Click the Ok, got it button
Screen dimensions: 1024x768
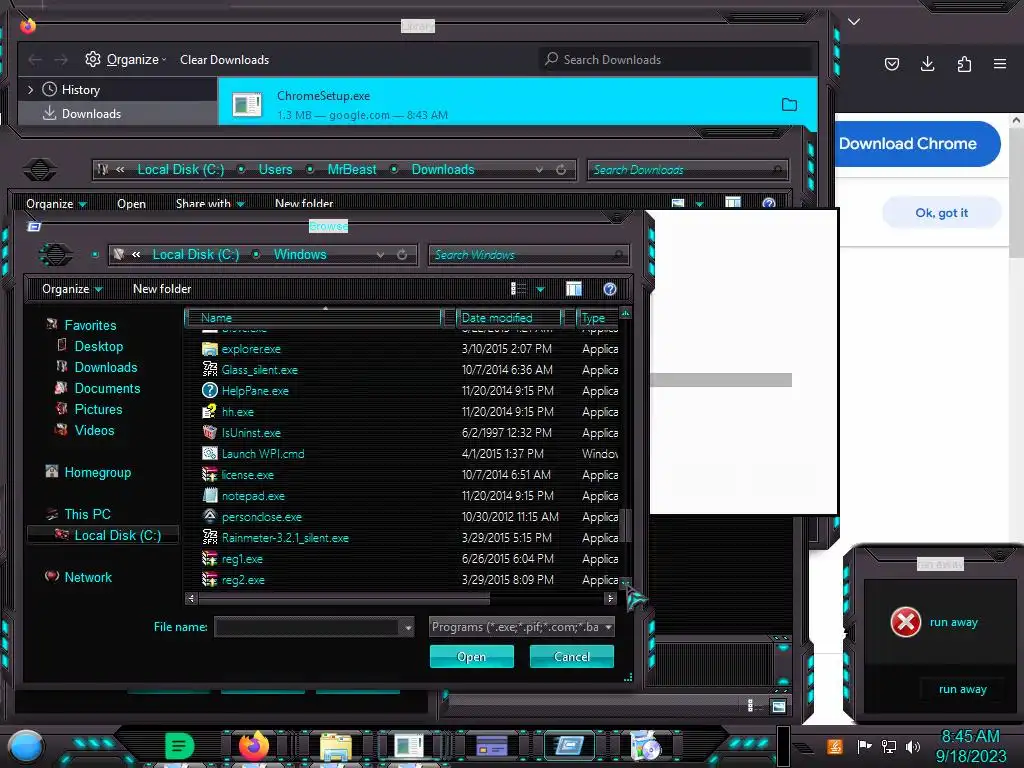click(941, 213)
